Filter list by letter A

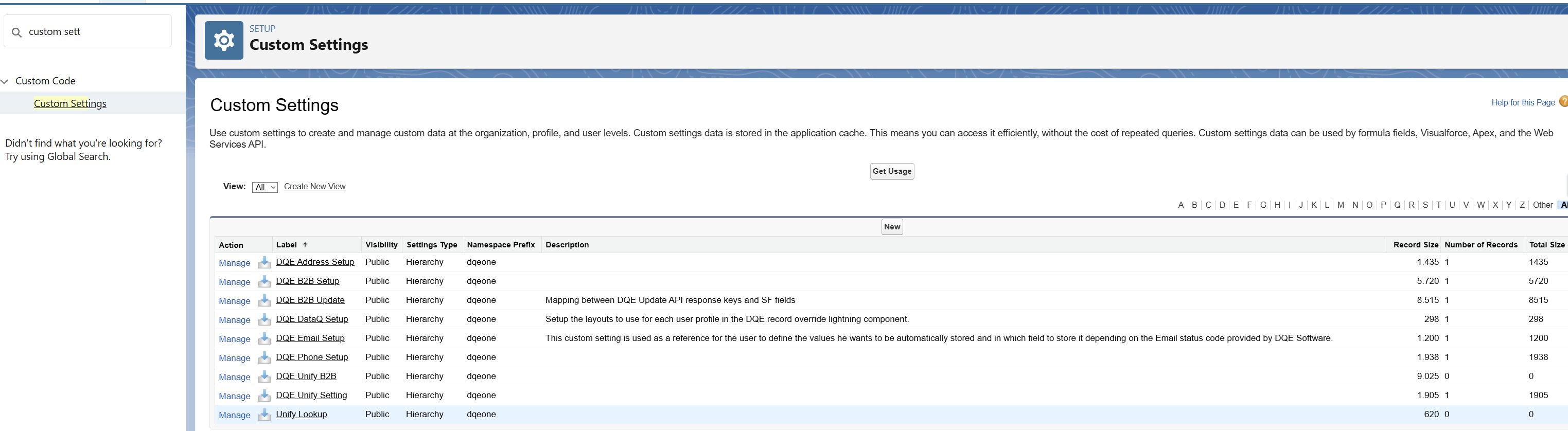point(1181,205)
